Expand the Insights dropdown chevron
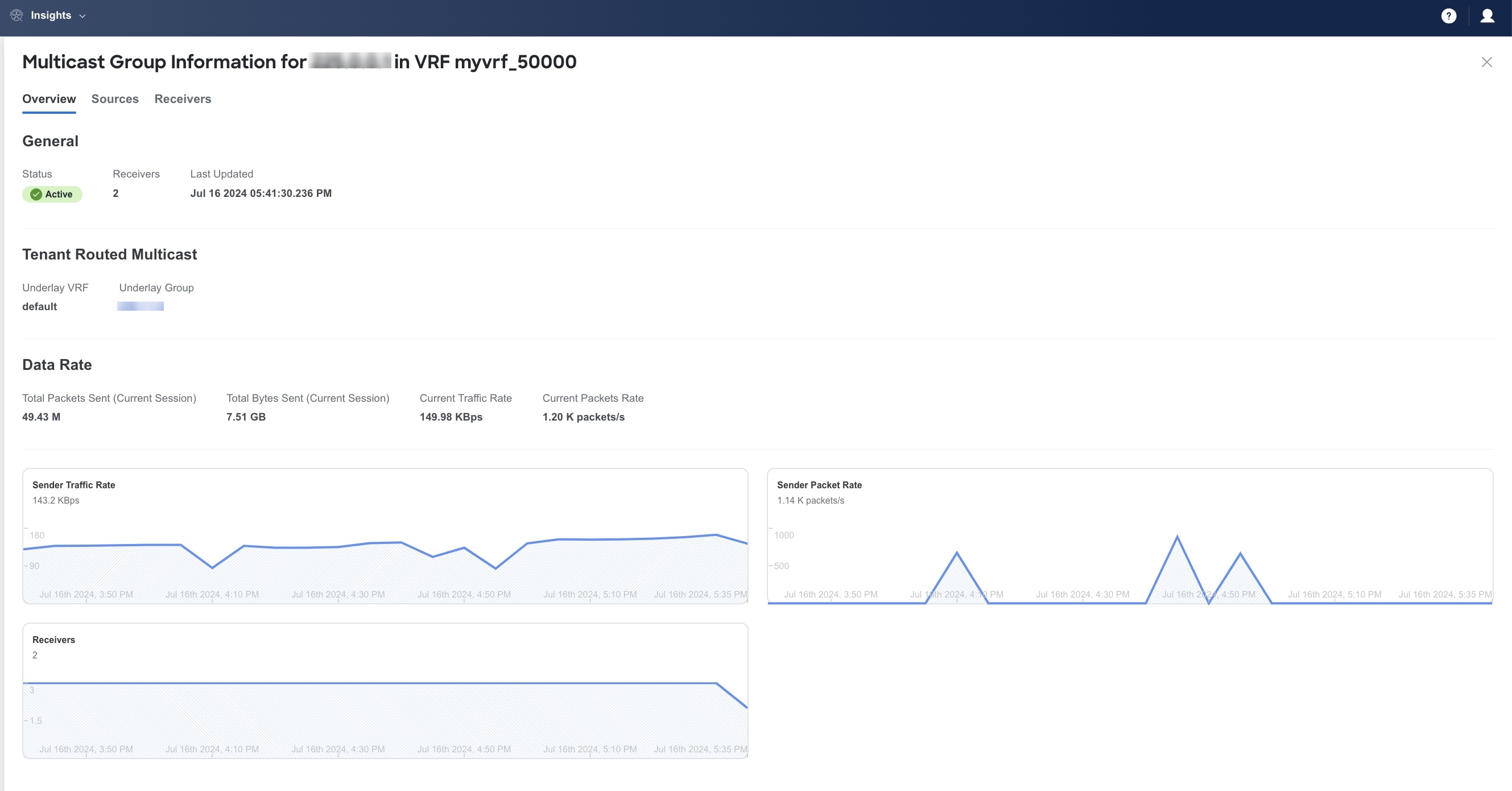Image resolution: width=1512 pixels, height=791 pixels. tap(82, 17)
